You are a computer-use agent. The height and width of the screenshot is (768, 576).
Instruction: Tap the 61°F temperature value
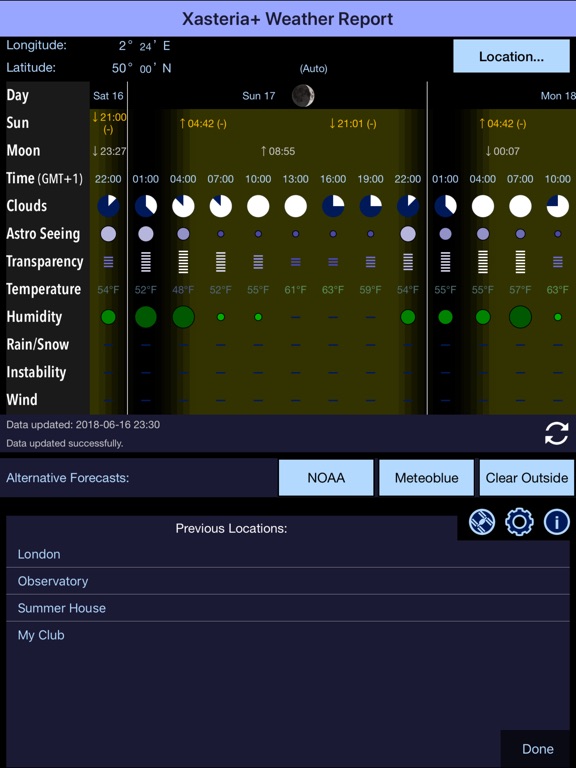[x=296, y=289]
